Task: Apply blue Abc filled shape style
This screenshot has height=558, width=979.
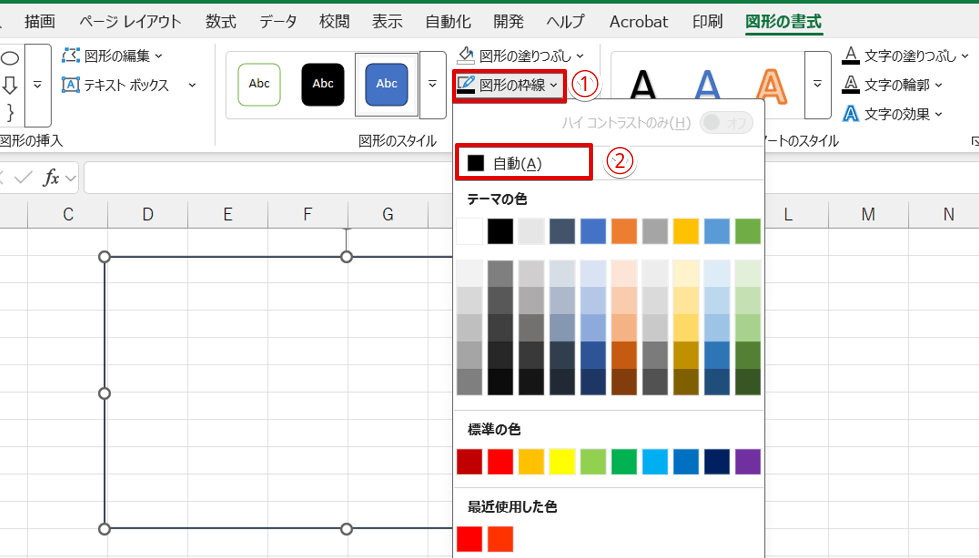Action: (386, 84)
